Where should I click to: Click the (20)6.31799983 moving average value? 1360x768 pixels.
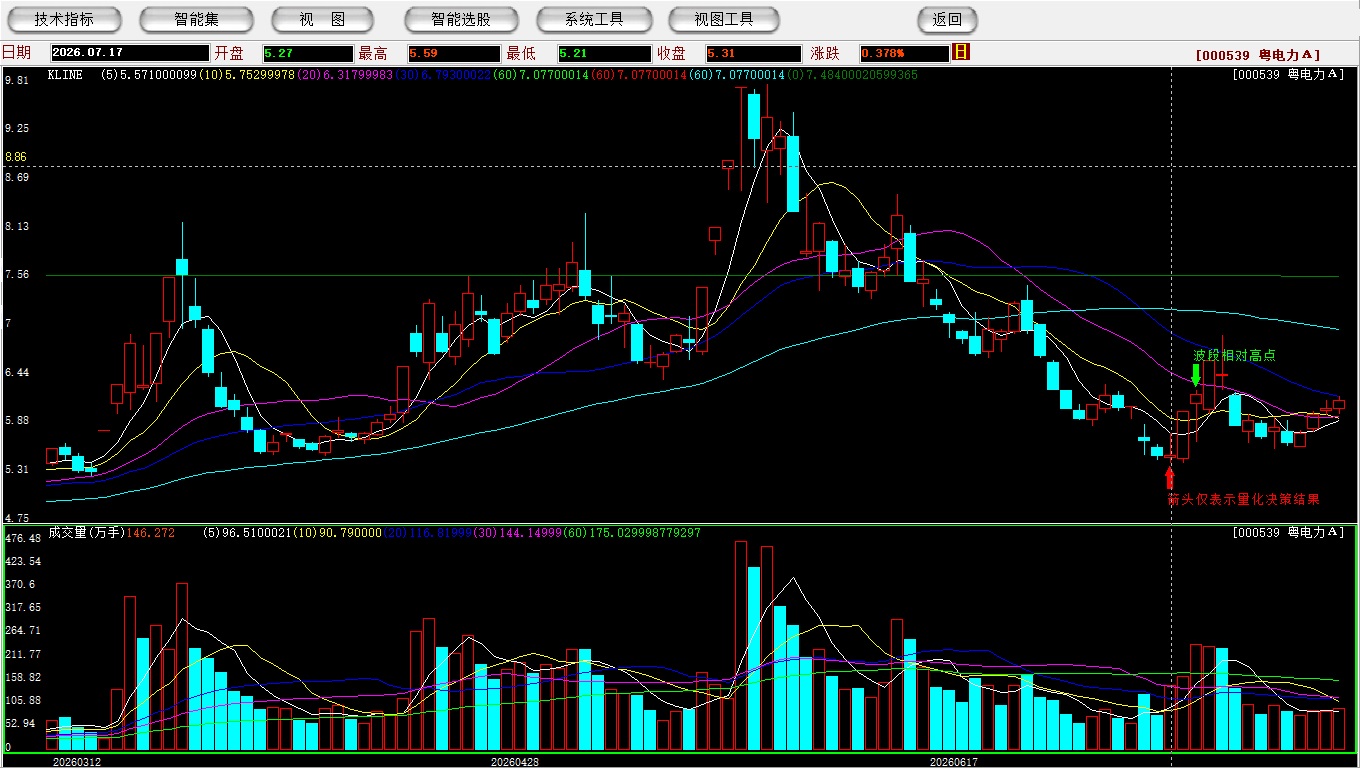pyautogui.click(x=343, y=75)
